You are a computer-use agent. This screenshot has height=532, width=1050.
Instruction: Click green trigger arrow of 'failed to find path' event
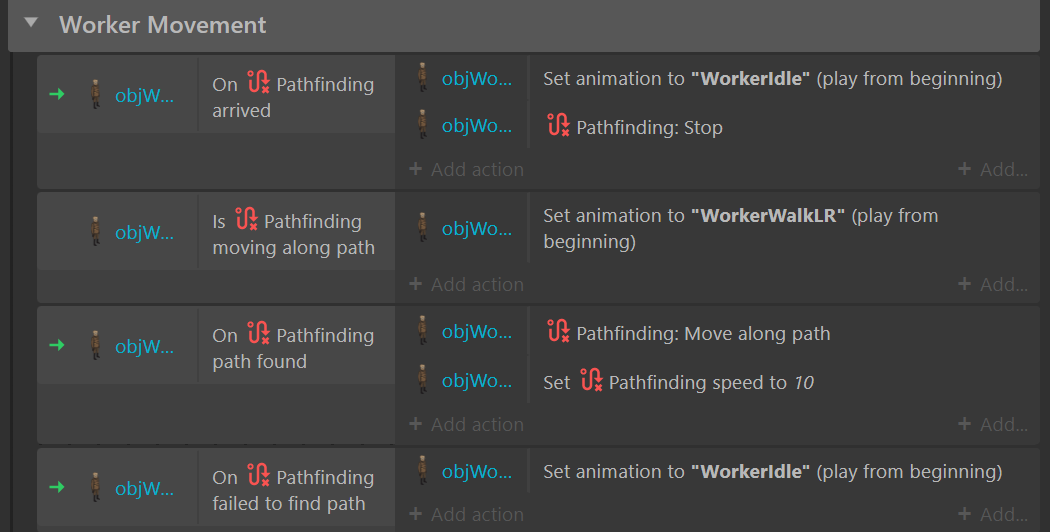57,487
